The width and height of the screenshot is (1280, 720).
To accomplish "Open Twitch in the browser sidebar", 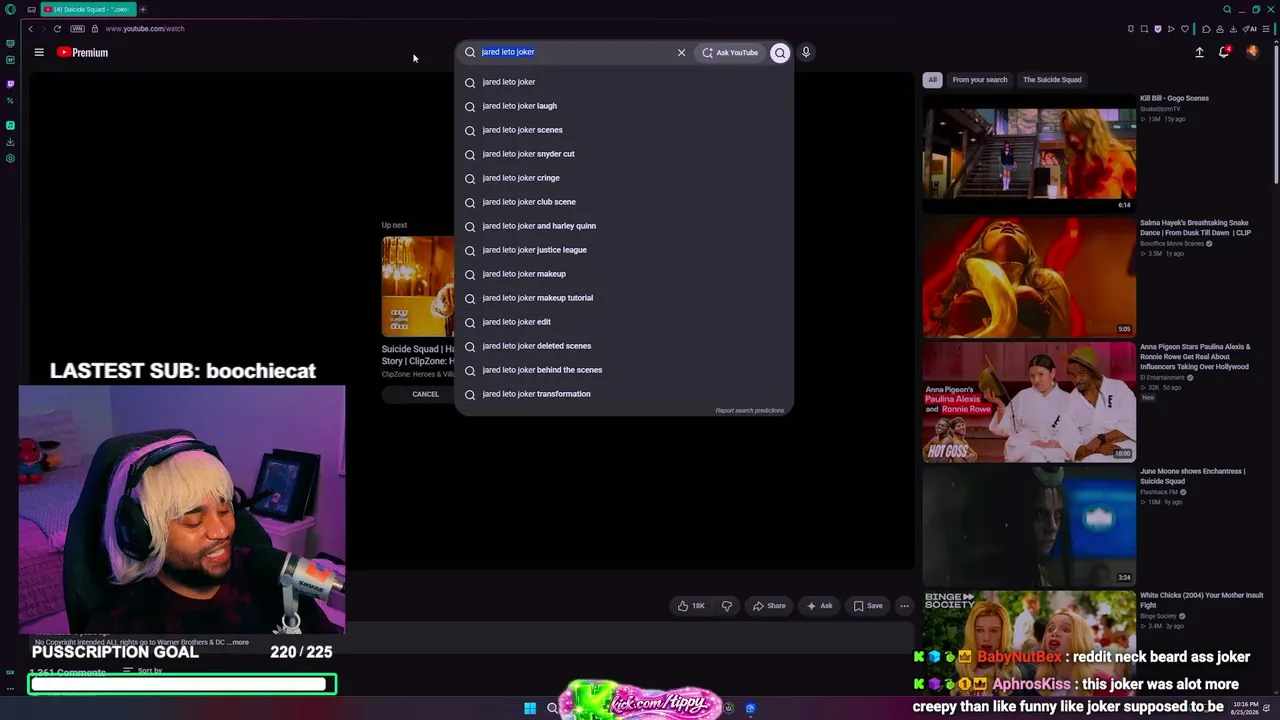I will 10,84.
